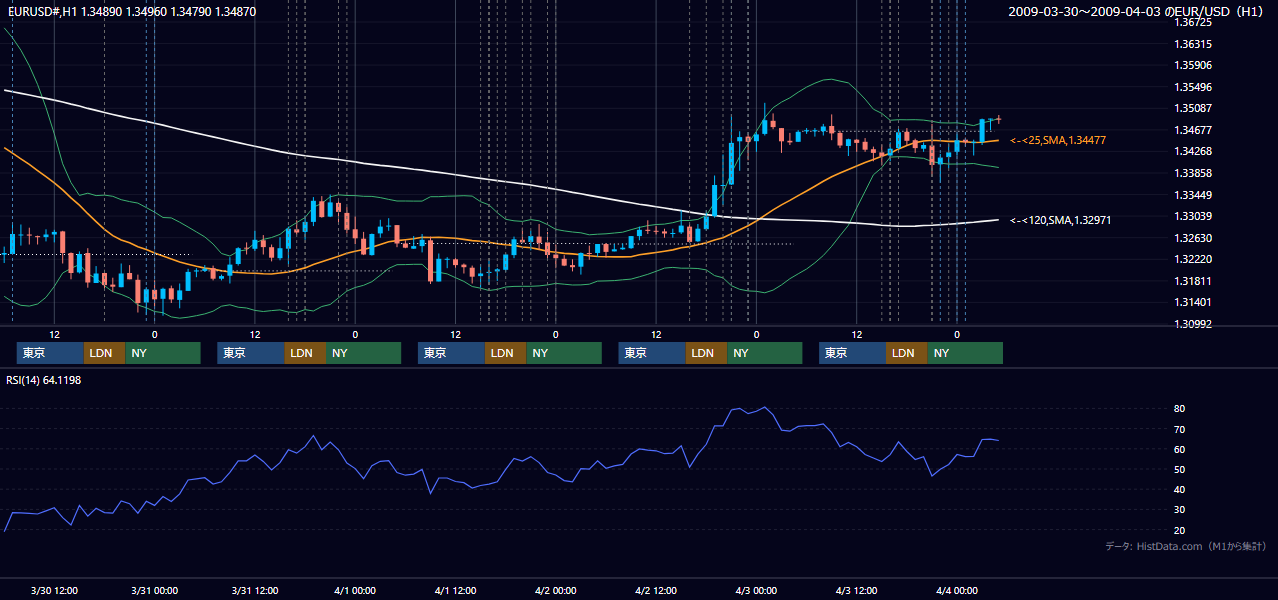Select the 東京 session block for 3/31
Viewport: 1278px width, 600px height.
tap(251, 353)
